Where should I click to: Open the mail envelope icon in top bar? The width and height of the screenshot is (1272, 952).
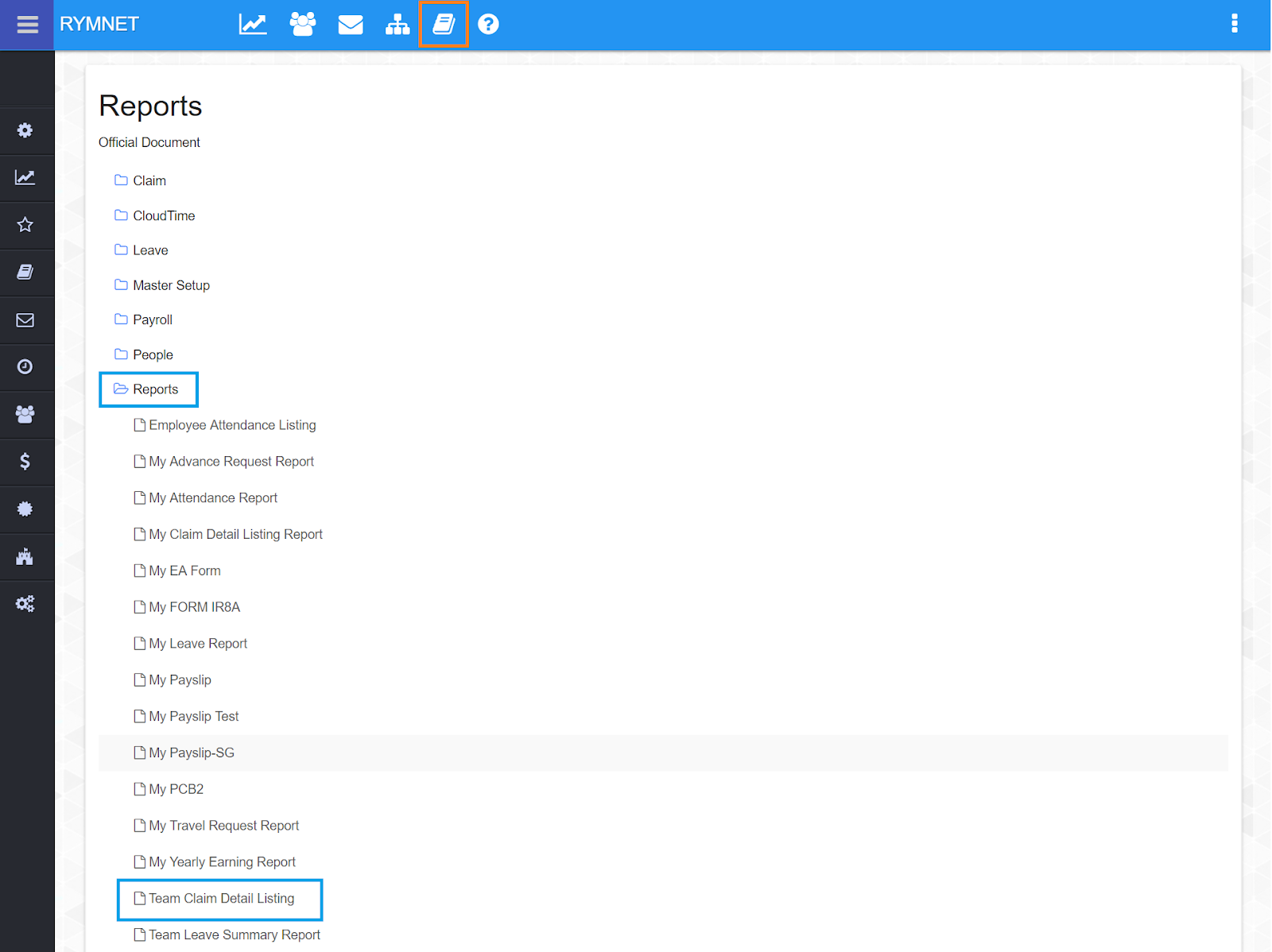pos(350,25)
